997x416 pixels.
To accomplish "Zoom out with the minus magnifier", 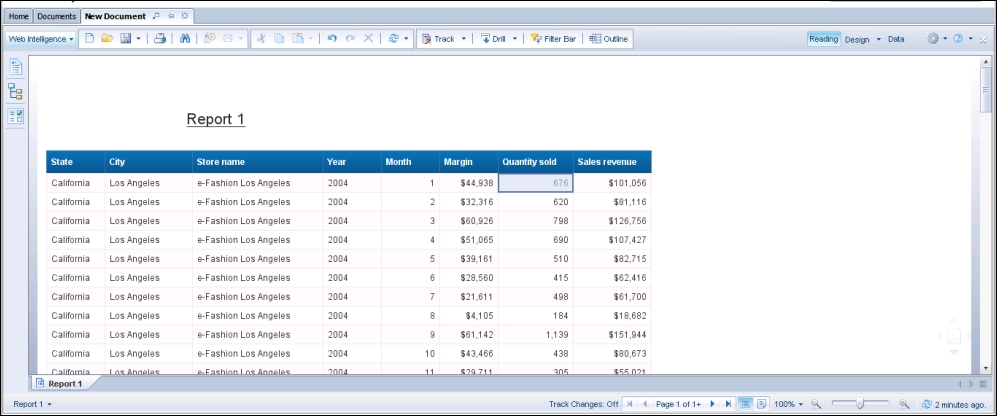I will click(x=816, y=404).
